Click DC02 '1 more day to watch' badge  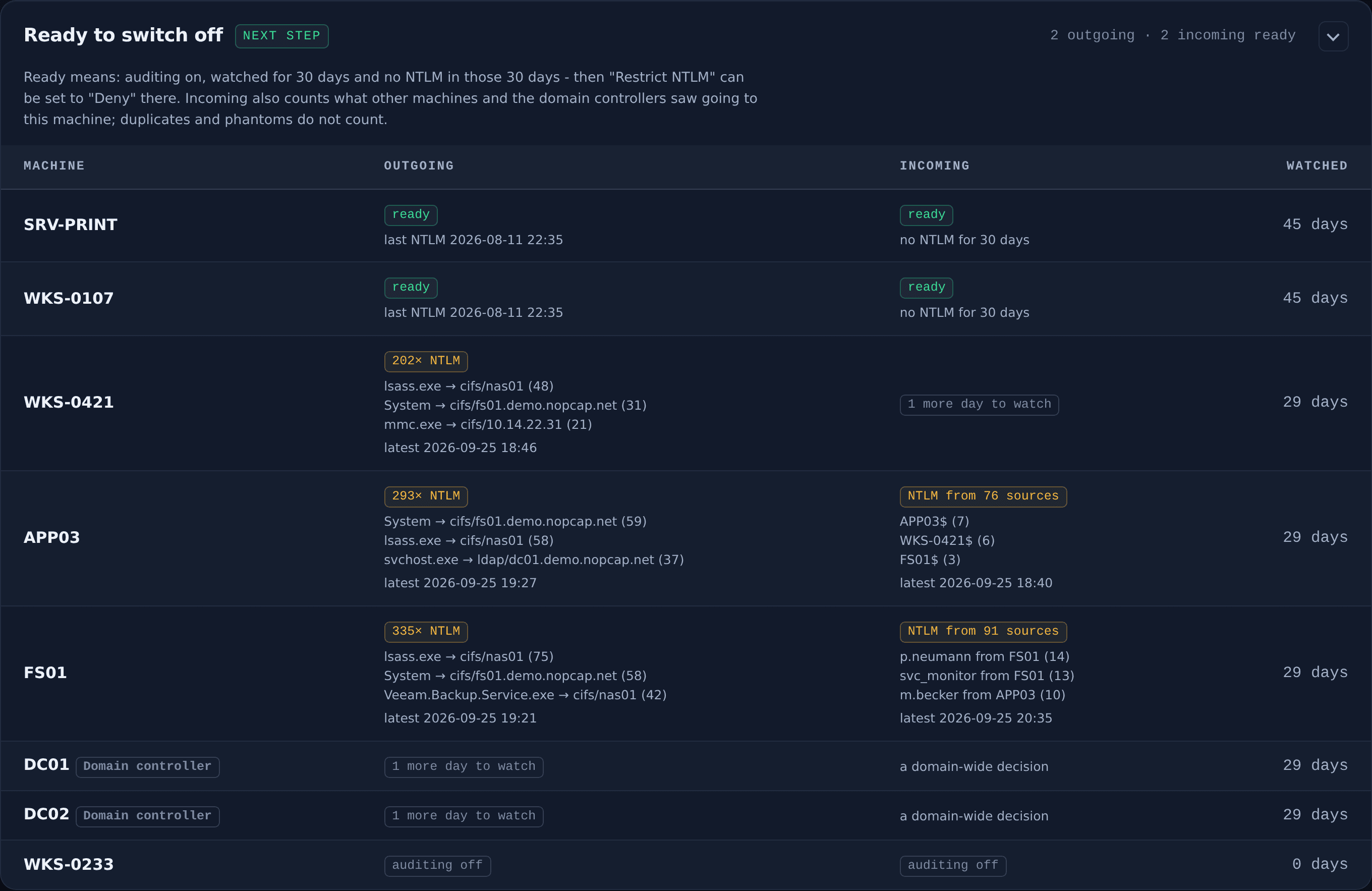click(x=464, y=817)
